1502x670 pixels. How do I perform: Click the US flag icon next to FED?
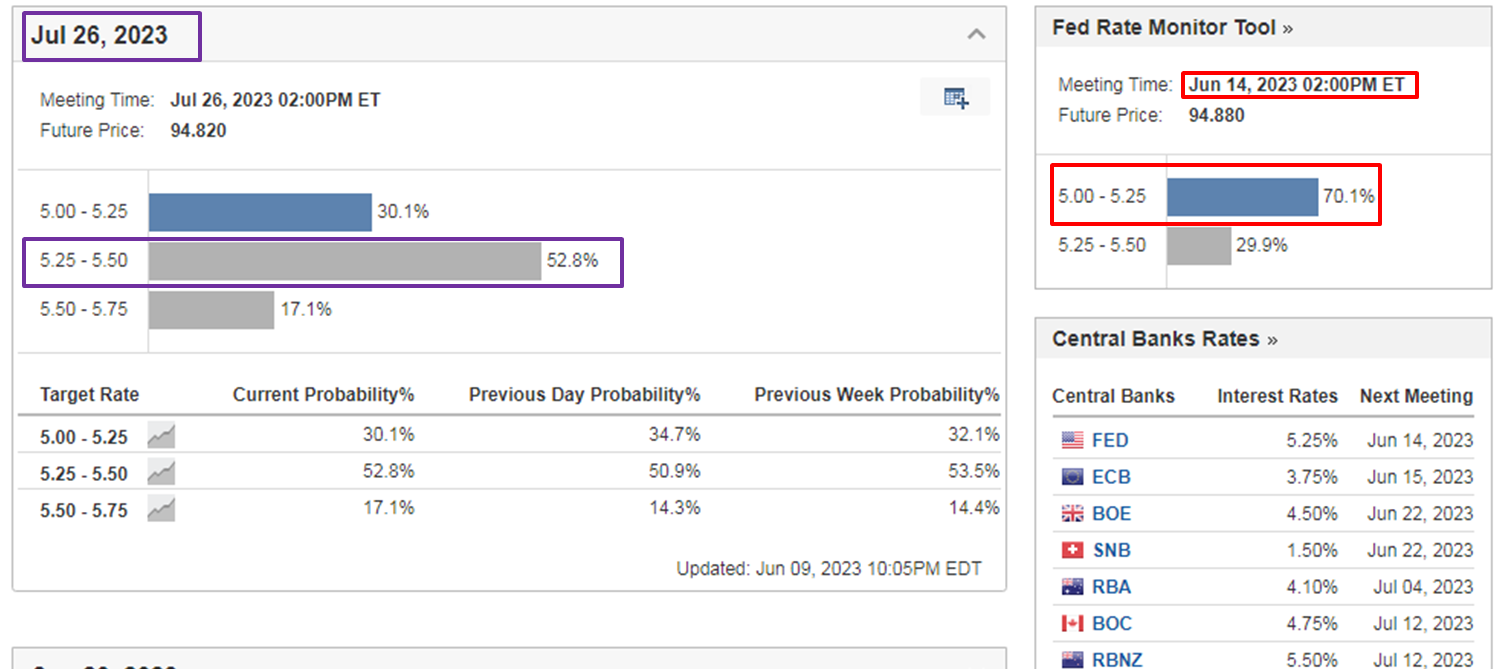click(1072, 440)
